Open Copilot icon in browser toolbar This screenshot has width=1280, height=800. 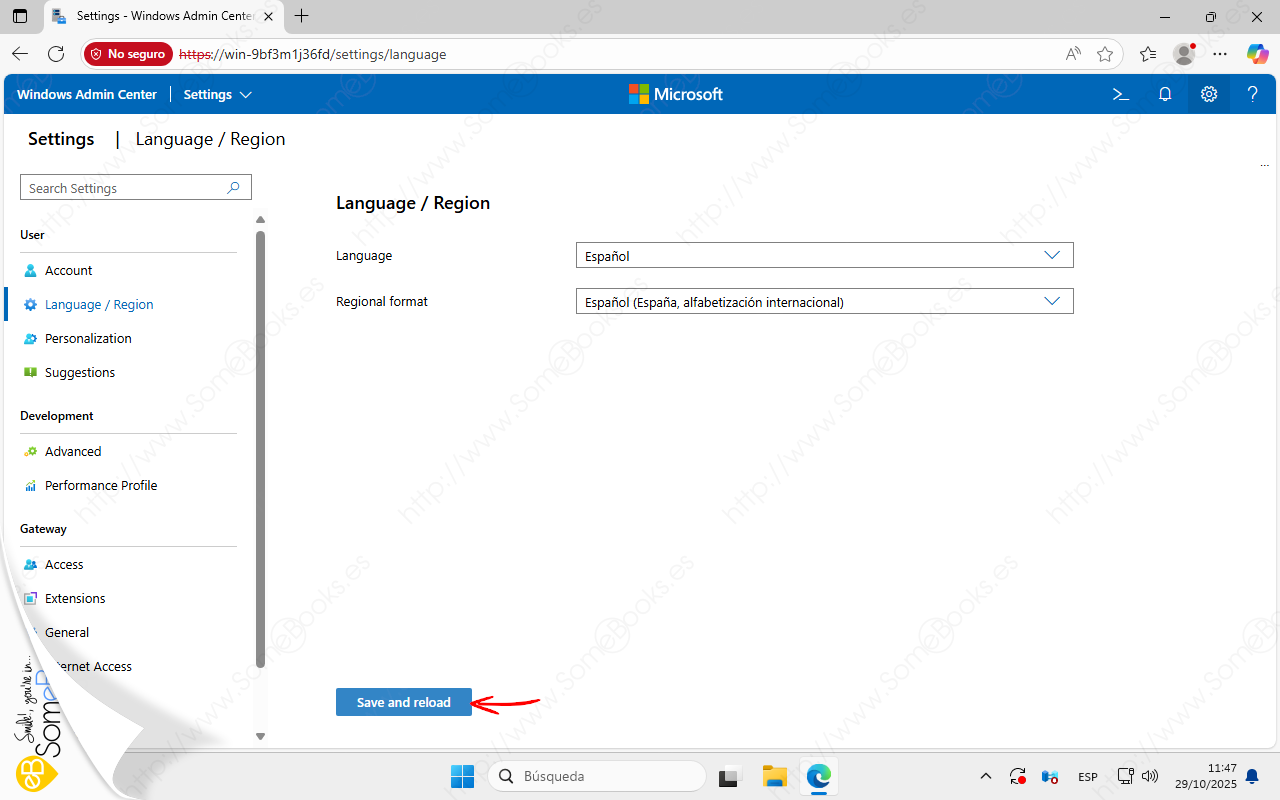click(x=1257, y=54)
